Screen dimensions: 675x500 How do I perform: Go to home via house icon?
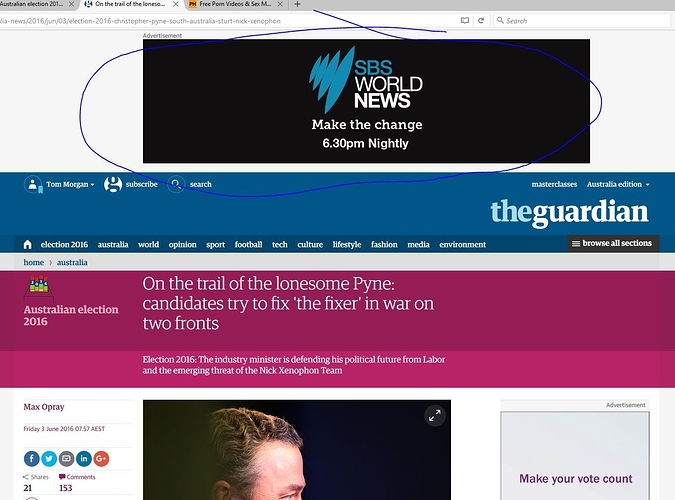28,245
